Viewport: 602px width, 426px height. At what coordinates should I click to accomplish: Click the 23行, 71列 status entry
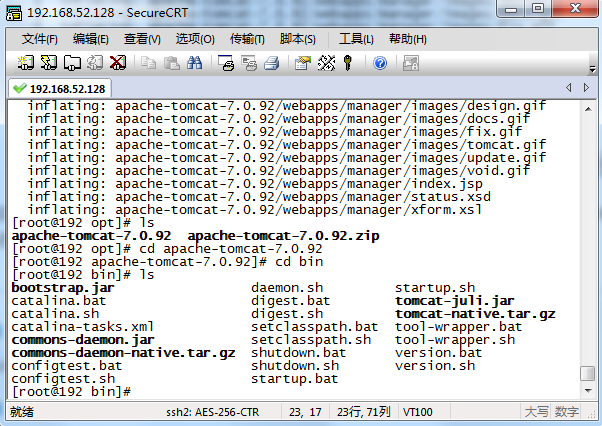click(x=364, y=412)
